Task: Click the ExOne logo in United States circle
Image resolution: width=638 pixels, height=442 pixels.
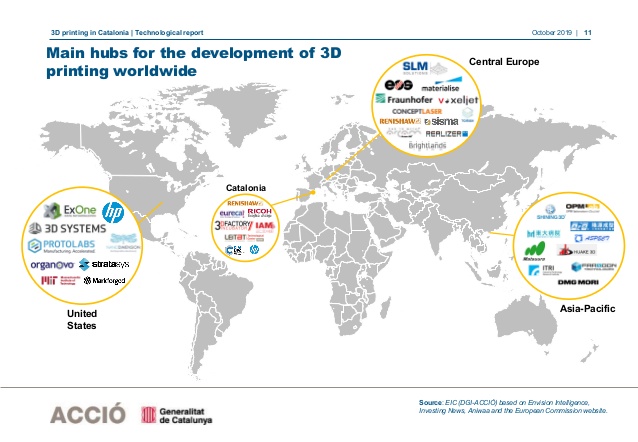Action: (x=70, y=210)
